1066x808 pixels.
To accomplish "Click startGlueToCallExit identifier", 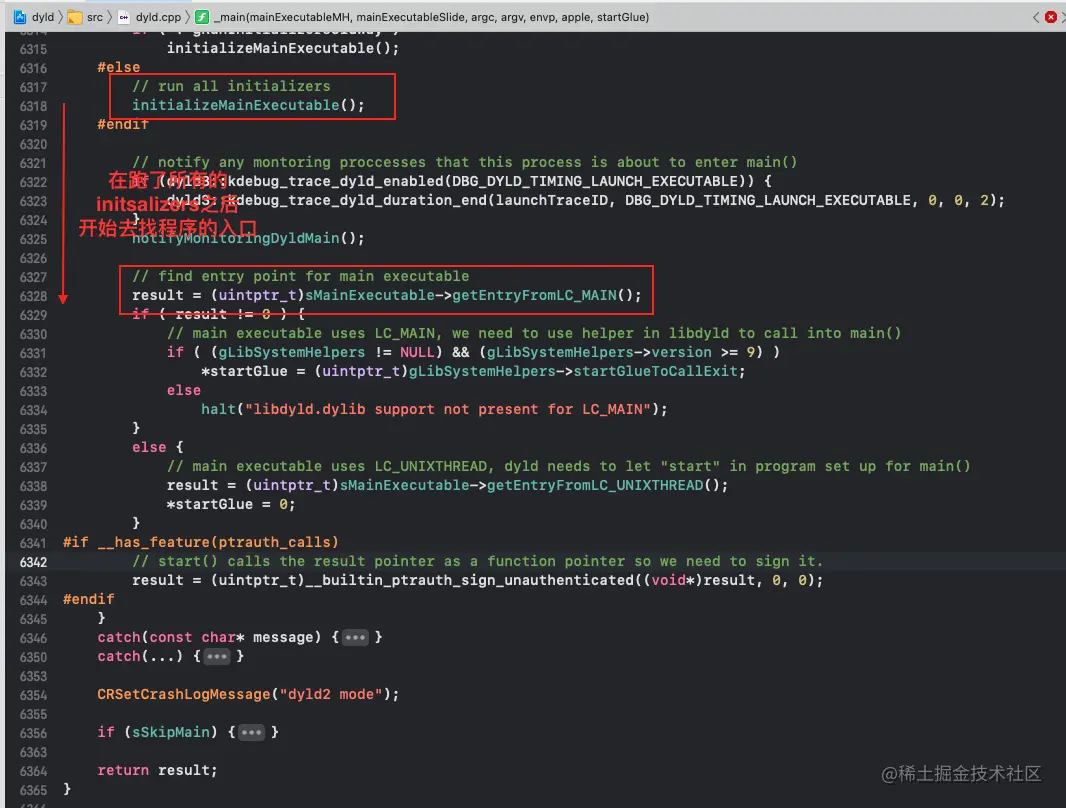I will [x=655, y=371].
